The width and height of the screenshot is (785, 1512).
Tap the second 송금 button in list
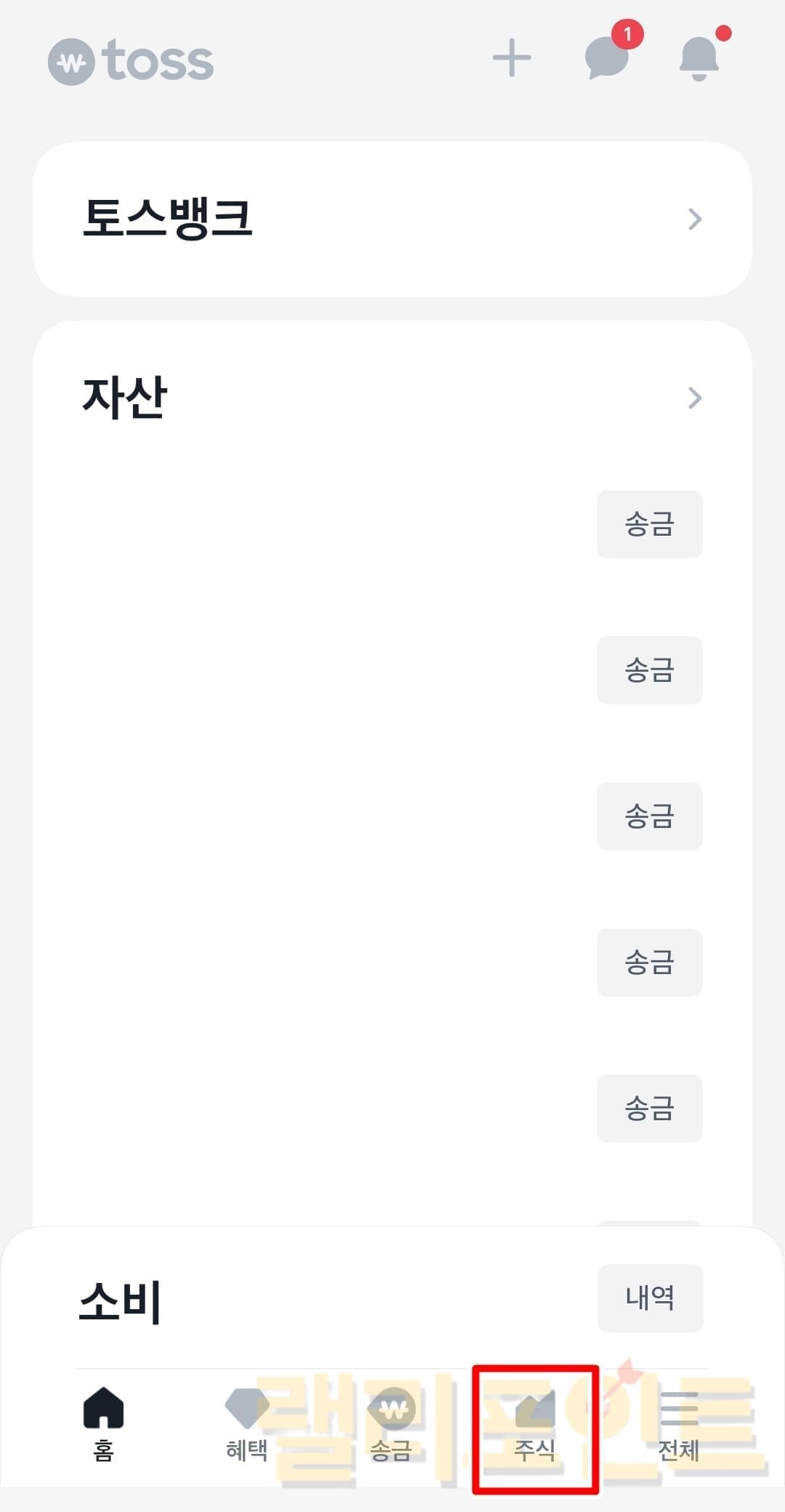coord(650,670)
